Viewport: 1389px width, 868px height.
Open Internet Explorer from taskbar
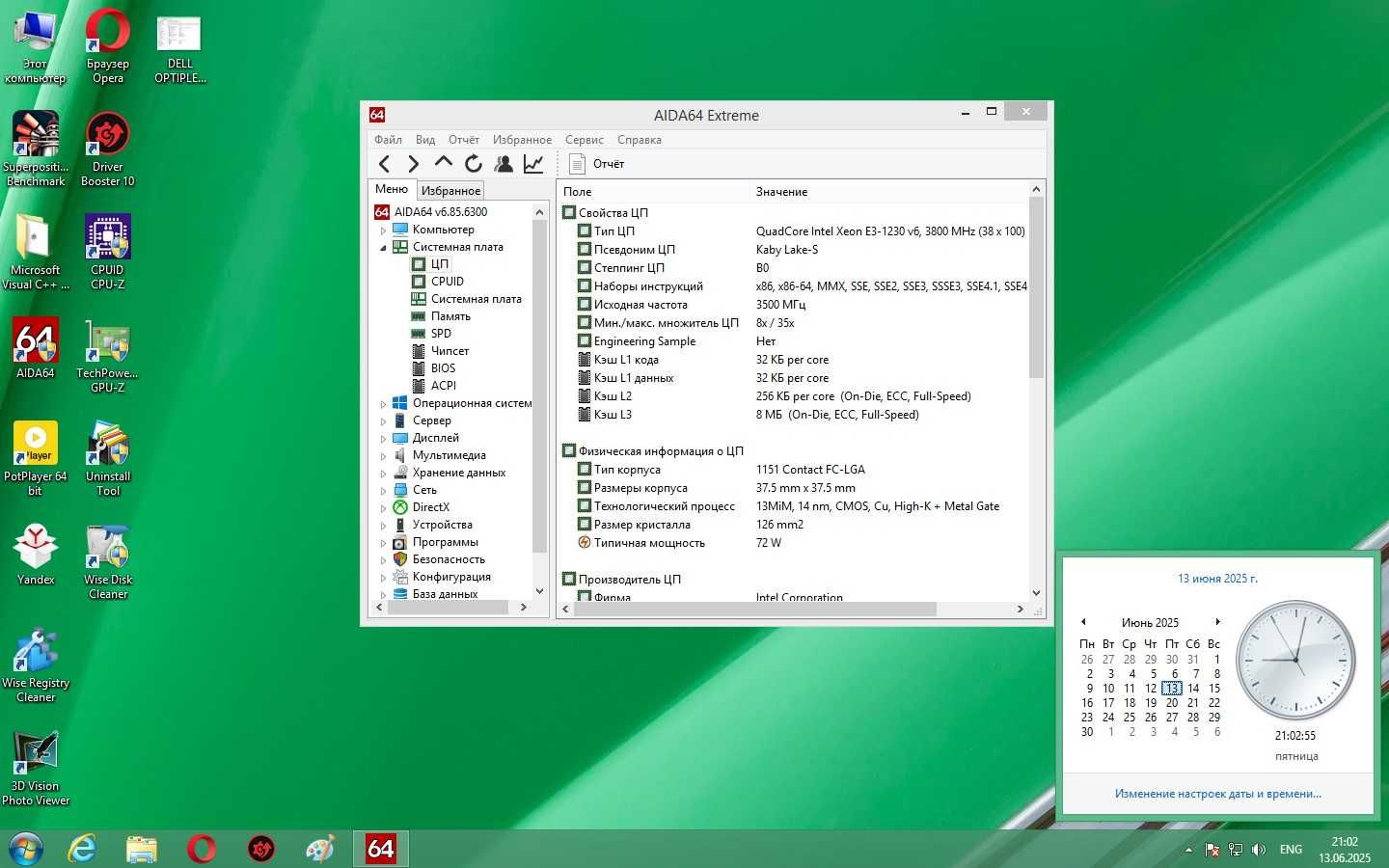[83, 849]
